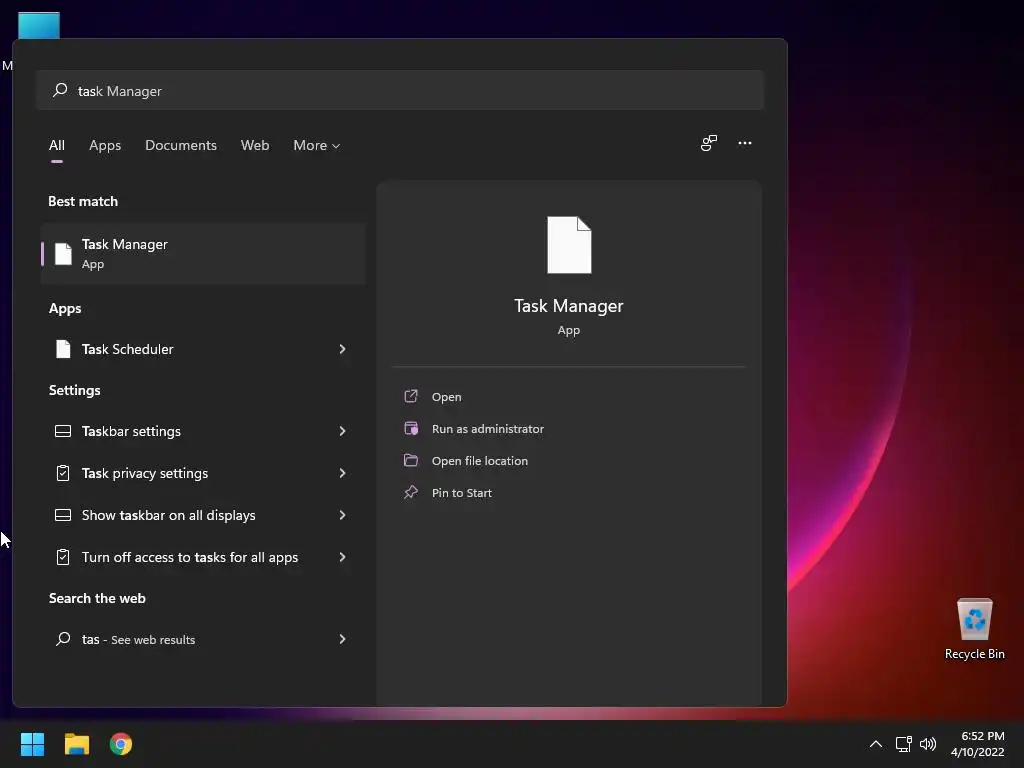
Task: Select the All search tab
Action: 57,145
